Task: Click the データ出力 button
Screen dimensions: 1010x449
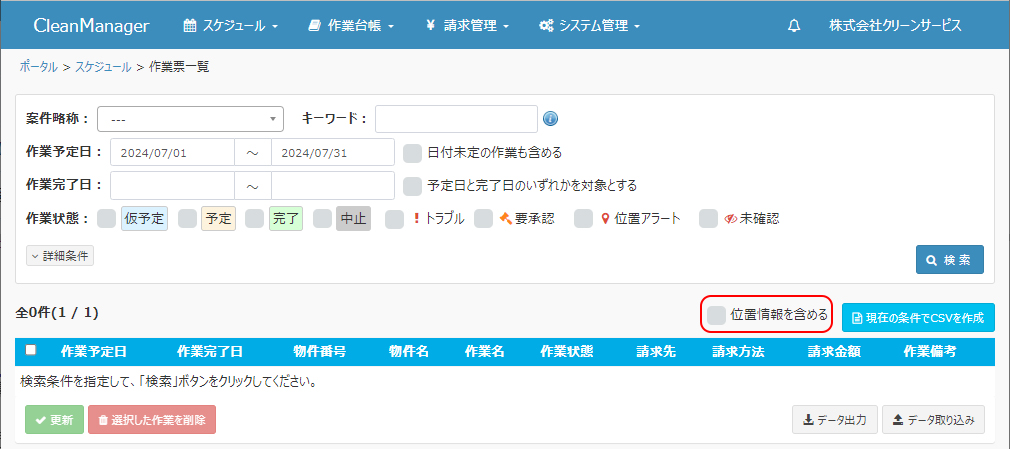Action: pyautogui.click(x=835, y=420)
